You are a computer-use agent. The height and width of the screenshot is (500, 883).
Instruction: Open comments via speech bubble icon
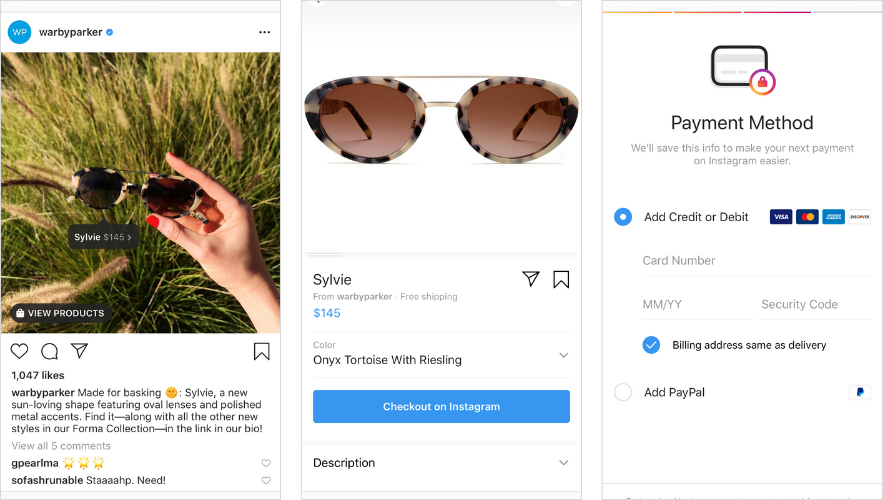pos(49,351)
